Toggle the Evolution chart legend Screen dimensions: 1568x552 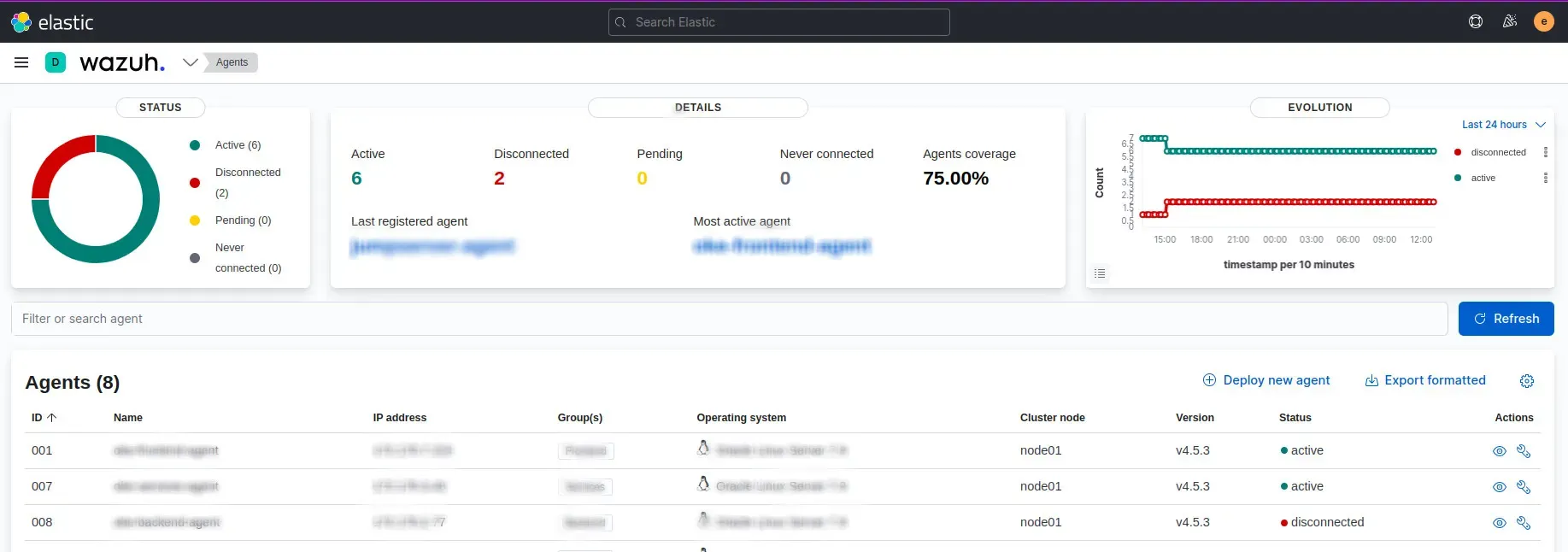coord(1100,273)
